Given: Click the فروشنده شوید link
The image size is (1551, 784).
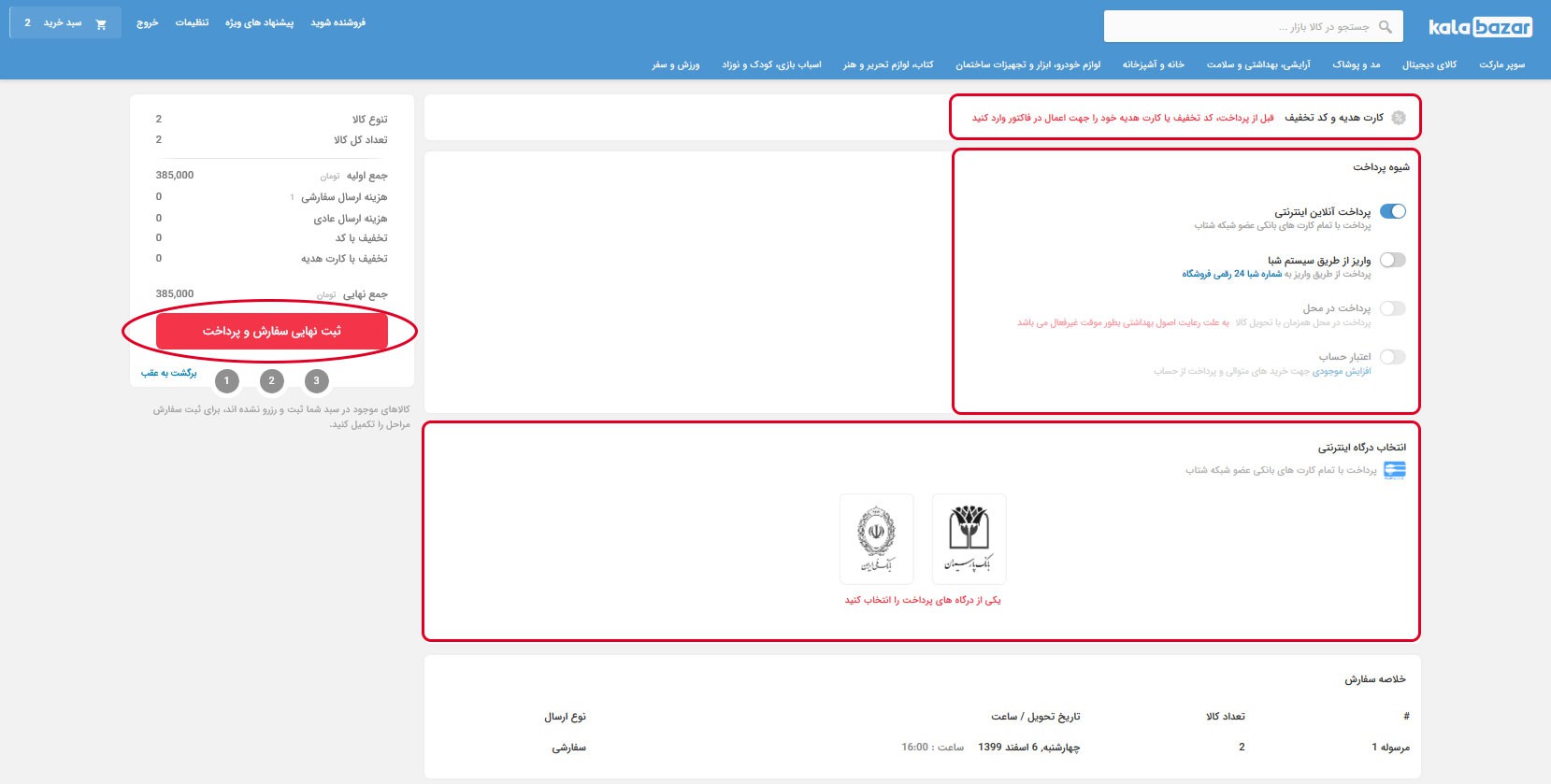Looking at the screenshot, I should click(x=338, y=22).
